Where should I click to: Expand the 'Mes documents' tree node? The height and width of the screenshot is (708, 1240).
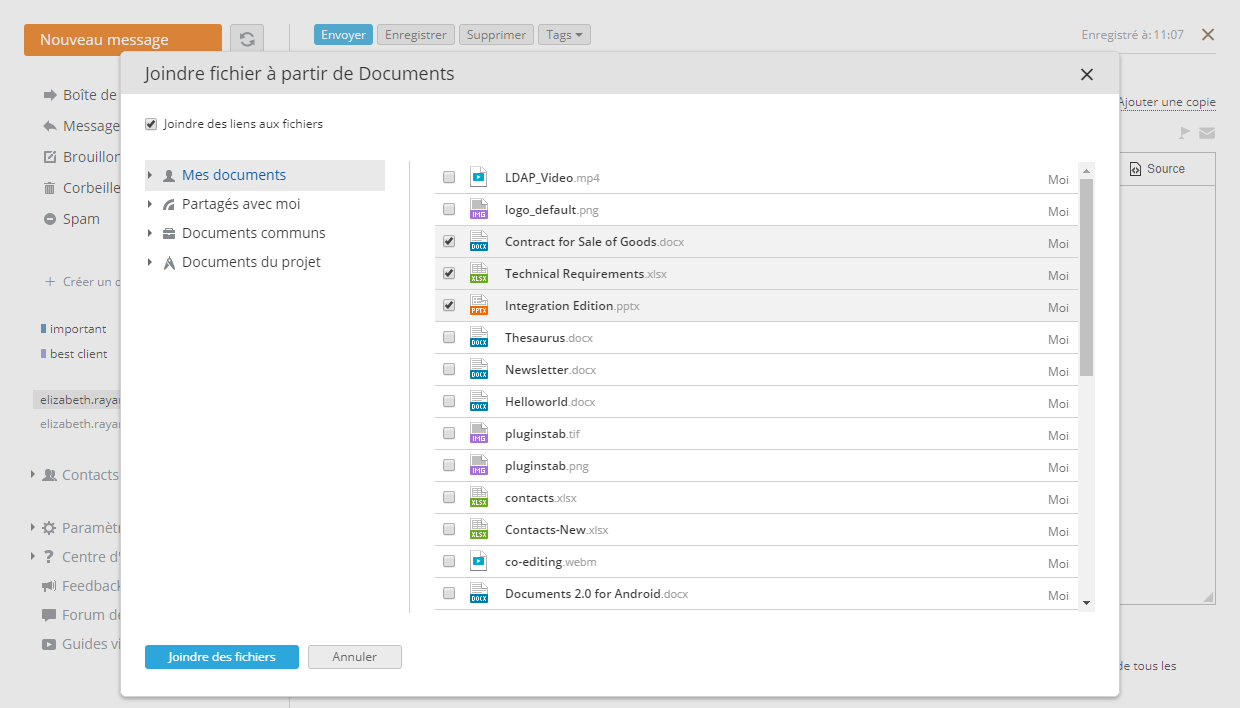[150, 176]
